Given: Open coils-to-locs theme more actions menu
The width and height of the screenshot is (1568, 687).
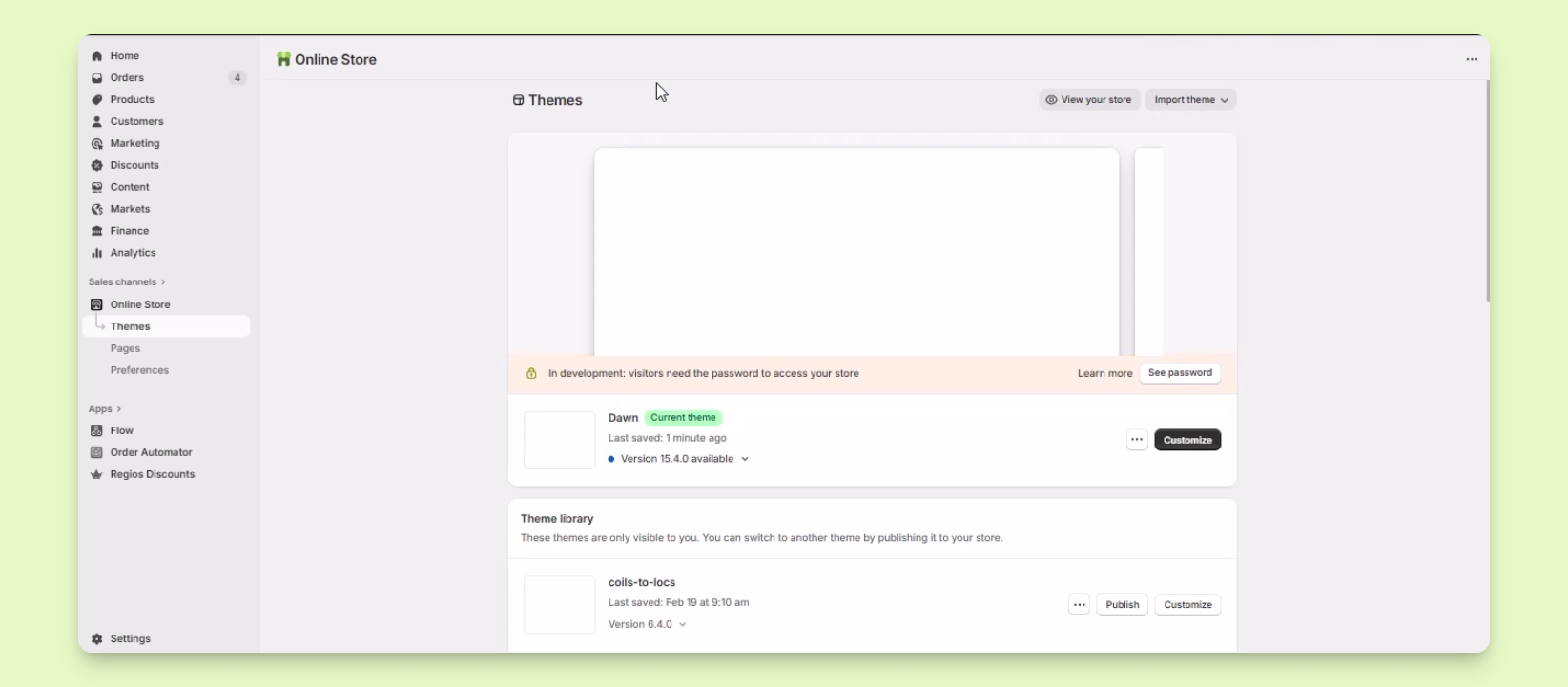Looking at the screenshot, I should 1079,605.
